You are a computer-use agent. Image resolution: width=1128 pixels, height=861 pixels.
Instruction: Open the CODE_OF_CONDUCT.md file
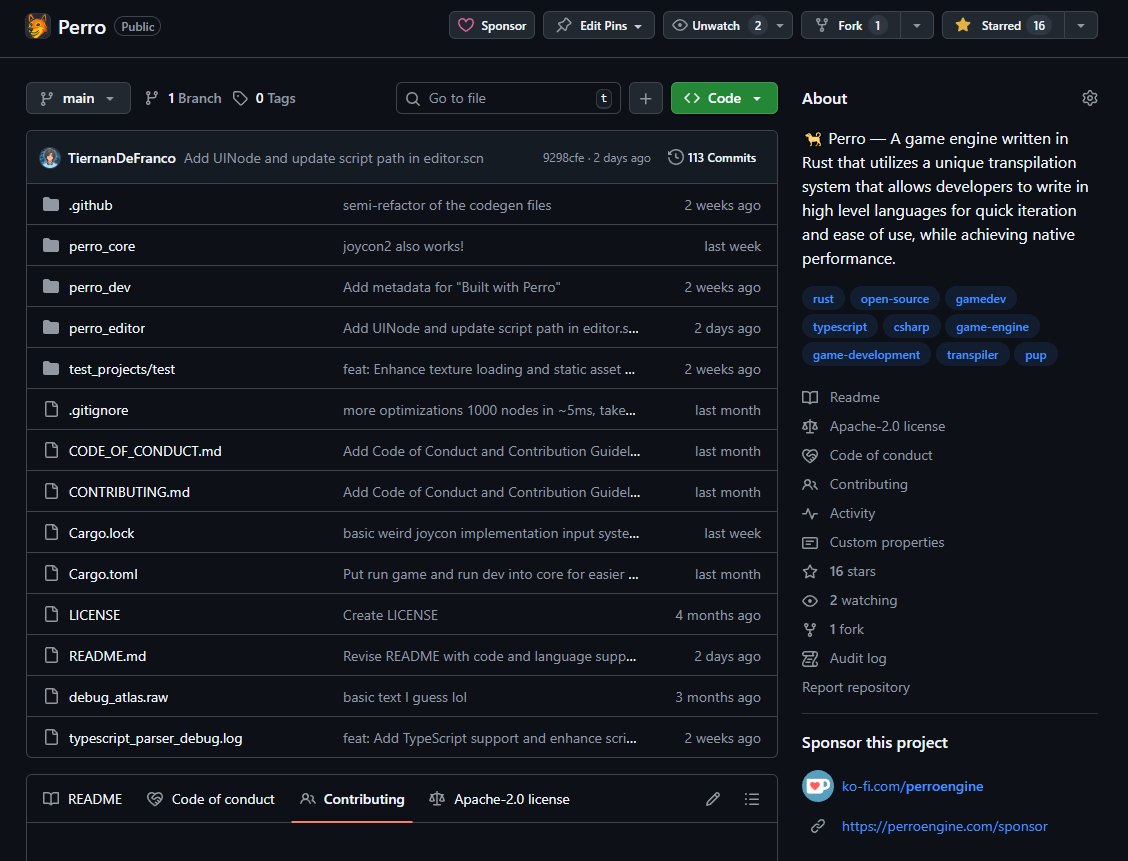coord(145,451)
